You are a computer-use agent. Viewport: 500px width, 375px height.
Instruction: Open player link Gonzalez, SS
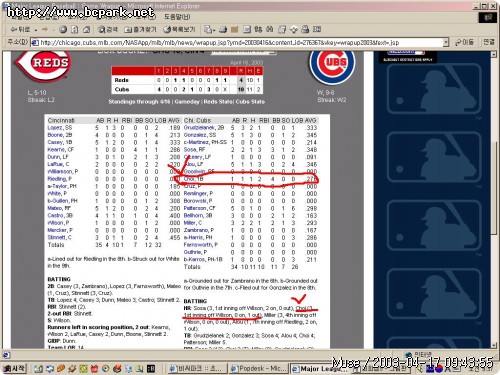200,135
